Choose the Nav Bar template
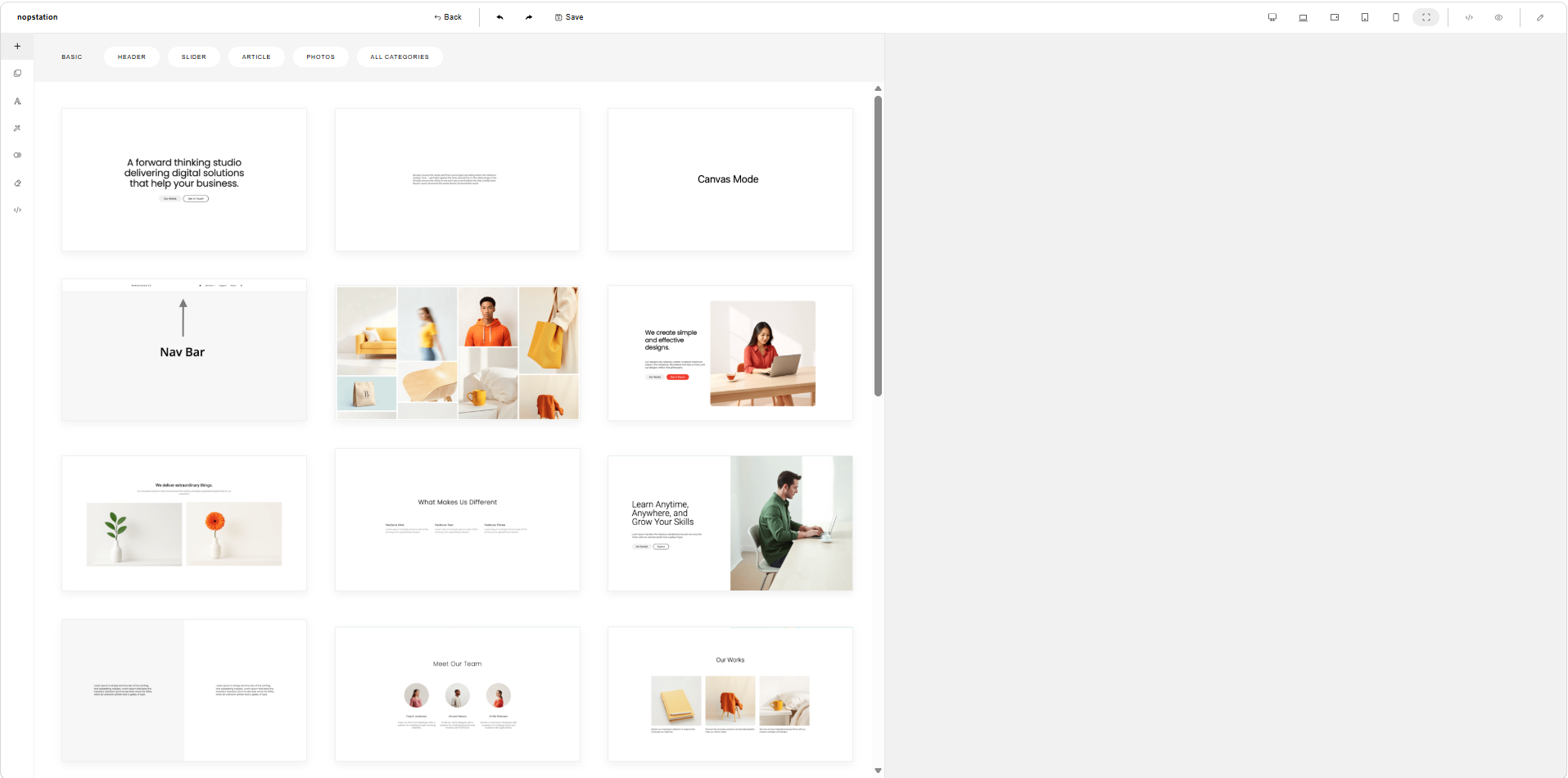The height and width of the screenshot is (778, 1568). click(x=184, y=350)
